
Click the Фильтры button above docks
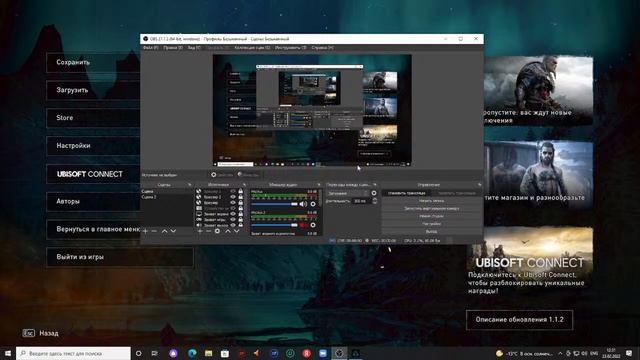click(249, 175)
